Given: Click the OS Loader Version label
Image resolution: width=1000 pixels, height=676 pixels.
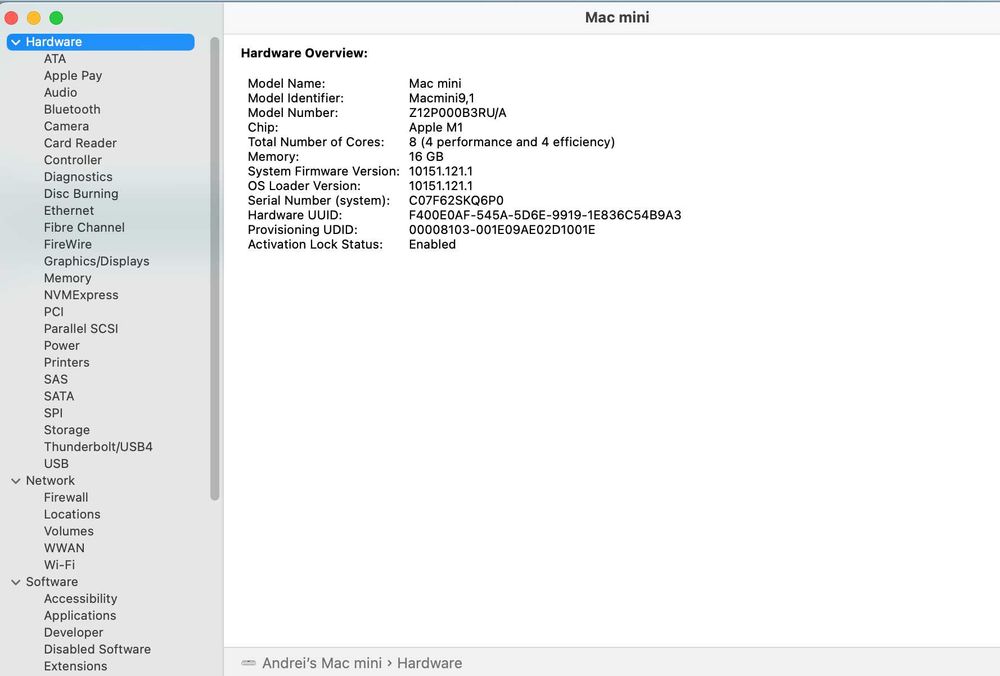Looking at the screenshot, I should coord(304,186).
